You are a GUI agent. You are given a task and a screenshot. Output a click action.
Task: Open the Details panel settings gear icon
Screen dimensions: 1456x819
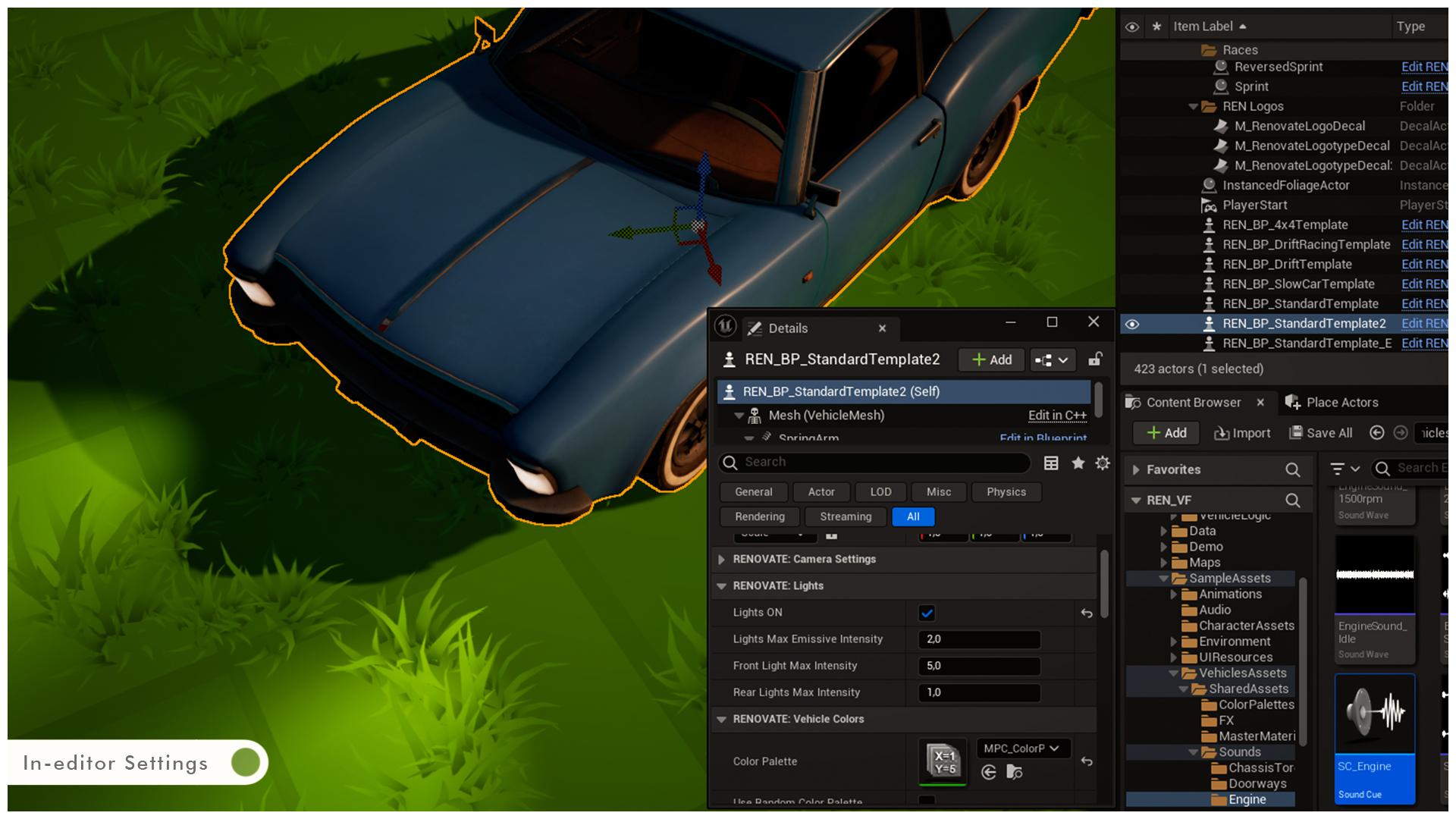(x=1102, y=463)
